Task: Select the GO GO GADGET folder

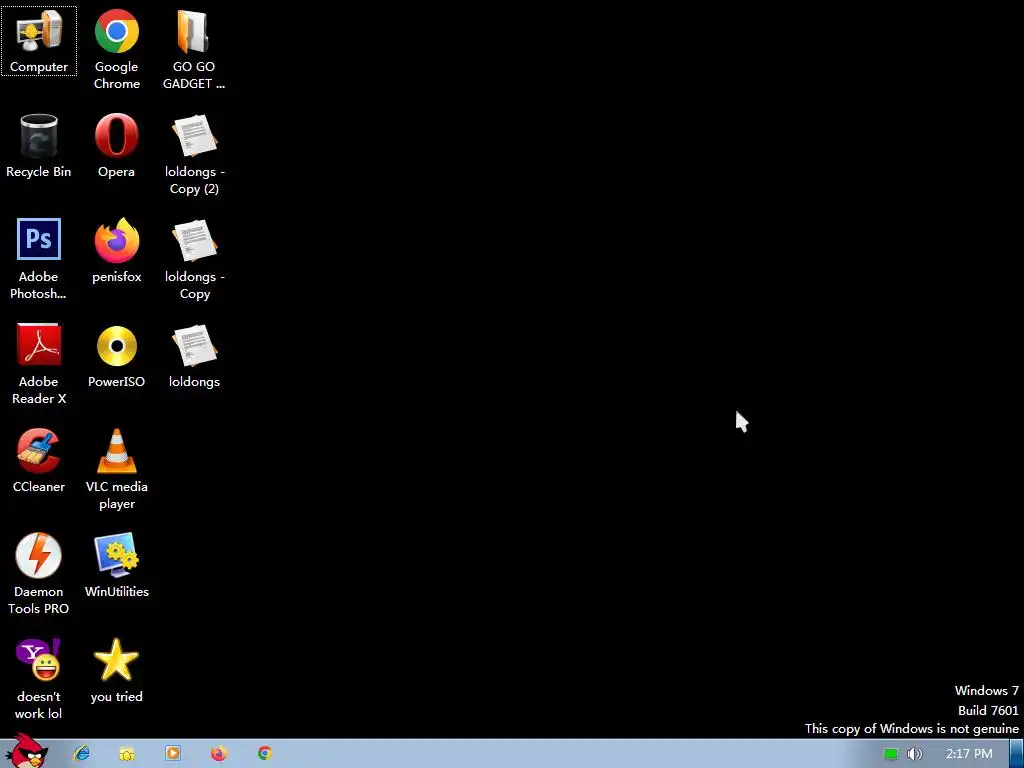Action: click(194, 49)
